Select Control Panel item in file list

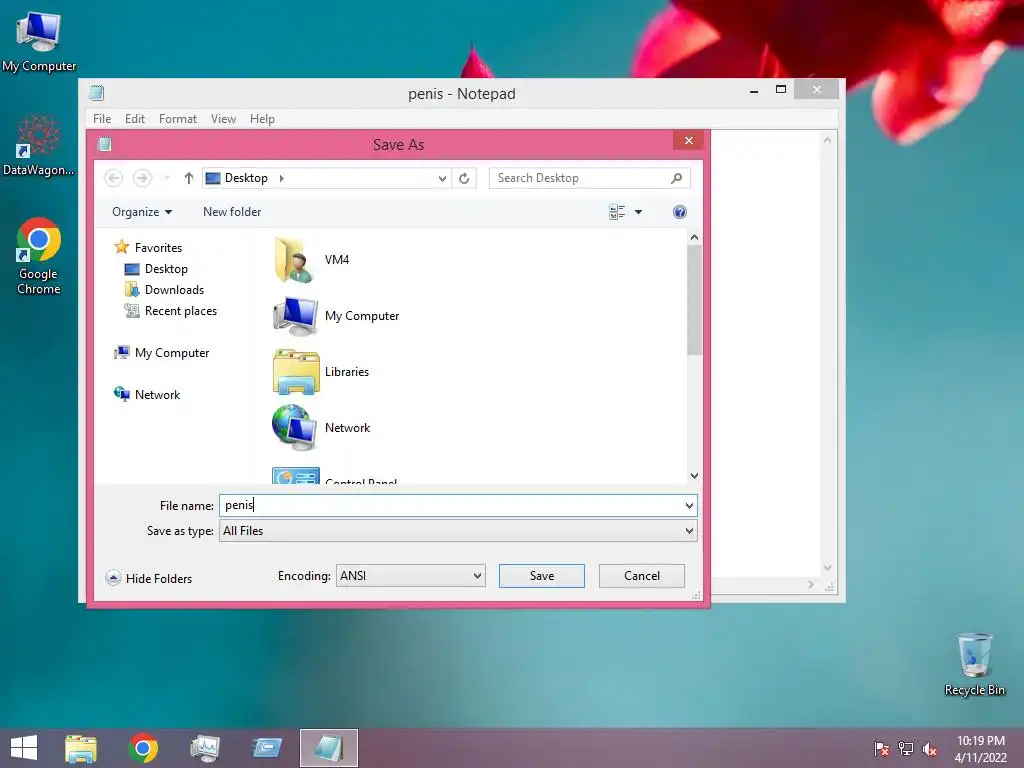[334, 476]
